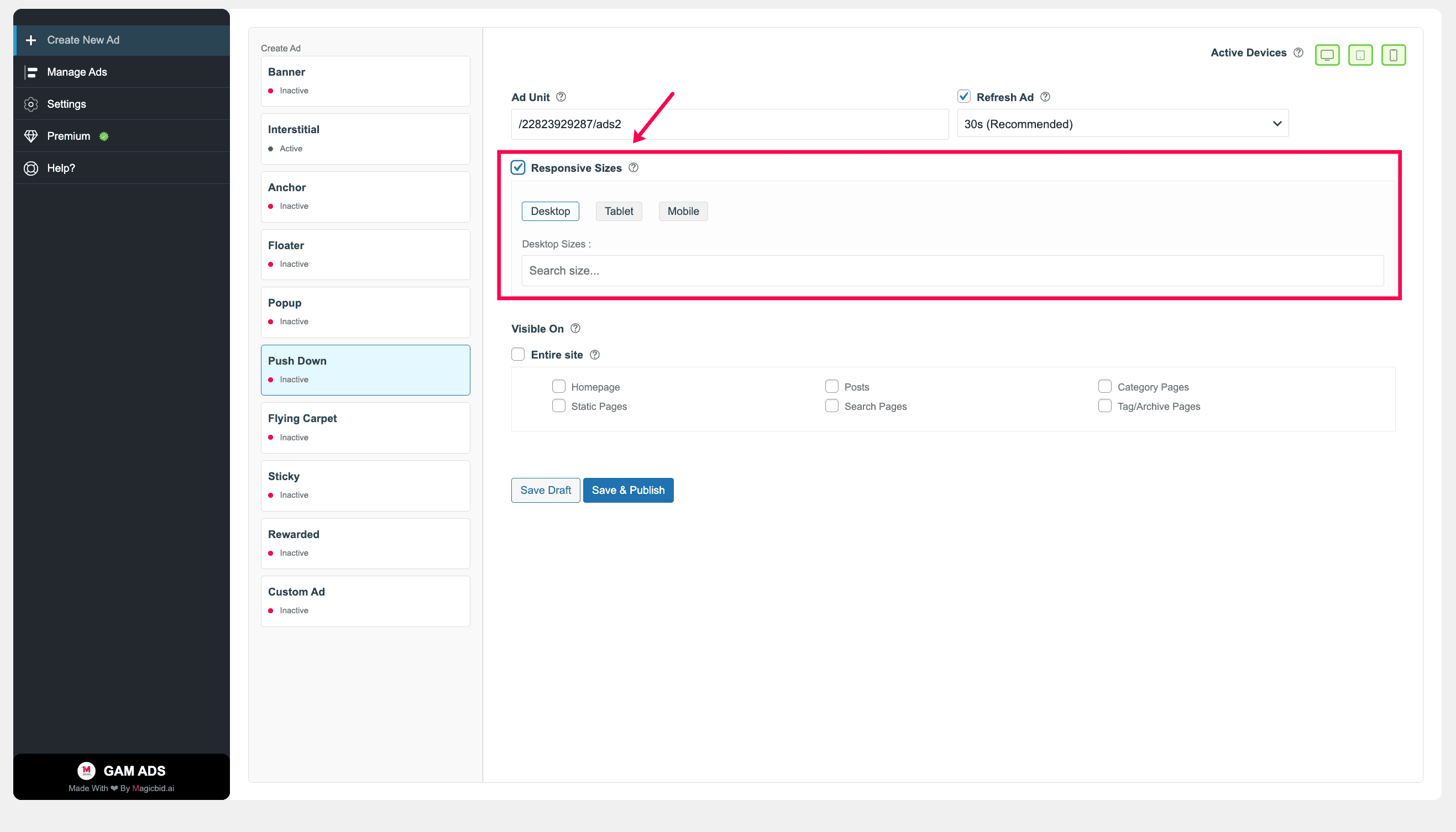Switch to the Mobile sizes tab
This screenshot has height=832, width=1456.
[x=683, y=212]
